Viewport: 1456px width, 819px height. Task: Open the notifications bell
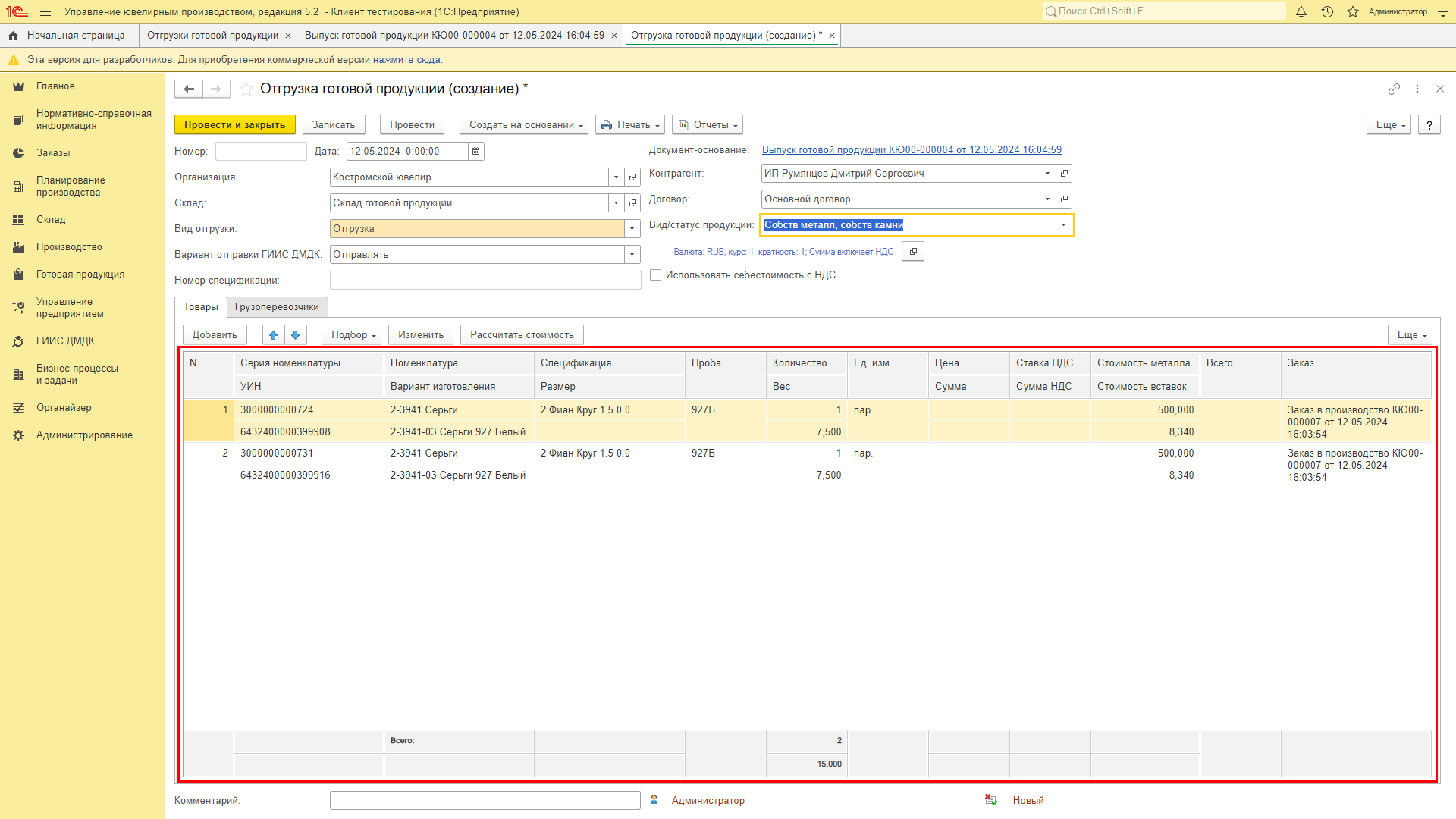coord(1301,11)
